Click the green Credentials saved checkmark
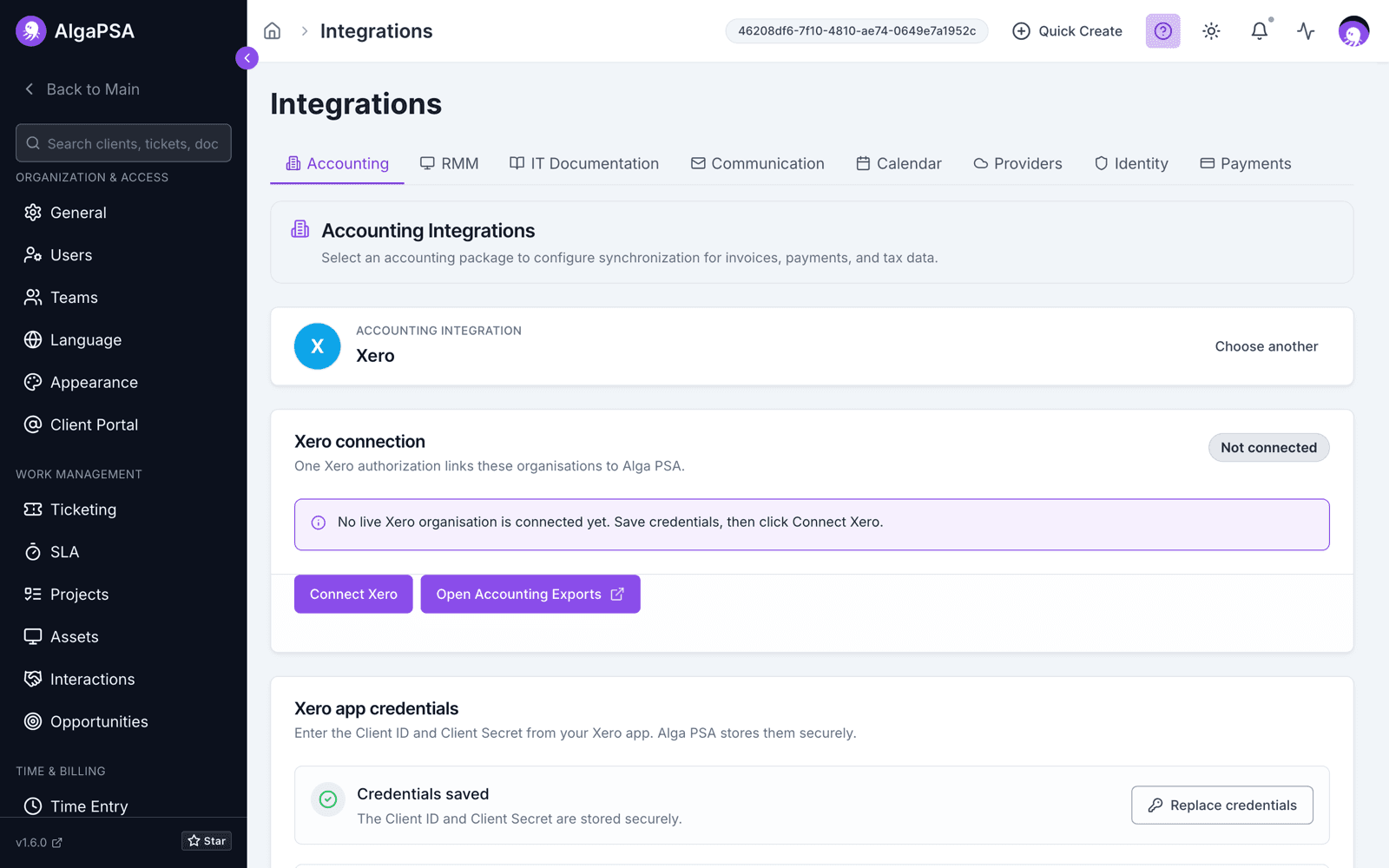This screenshot has height=868, width=1389. click(328, 799)
